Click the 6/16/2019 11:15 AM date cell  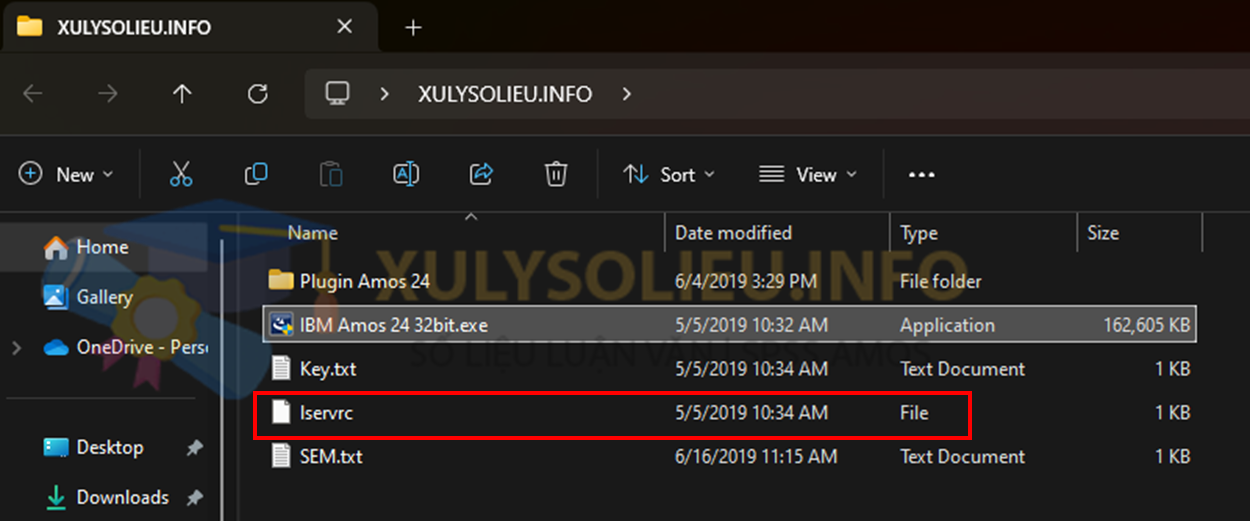coord(756,457)
